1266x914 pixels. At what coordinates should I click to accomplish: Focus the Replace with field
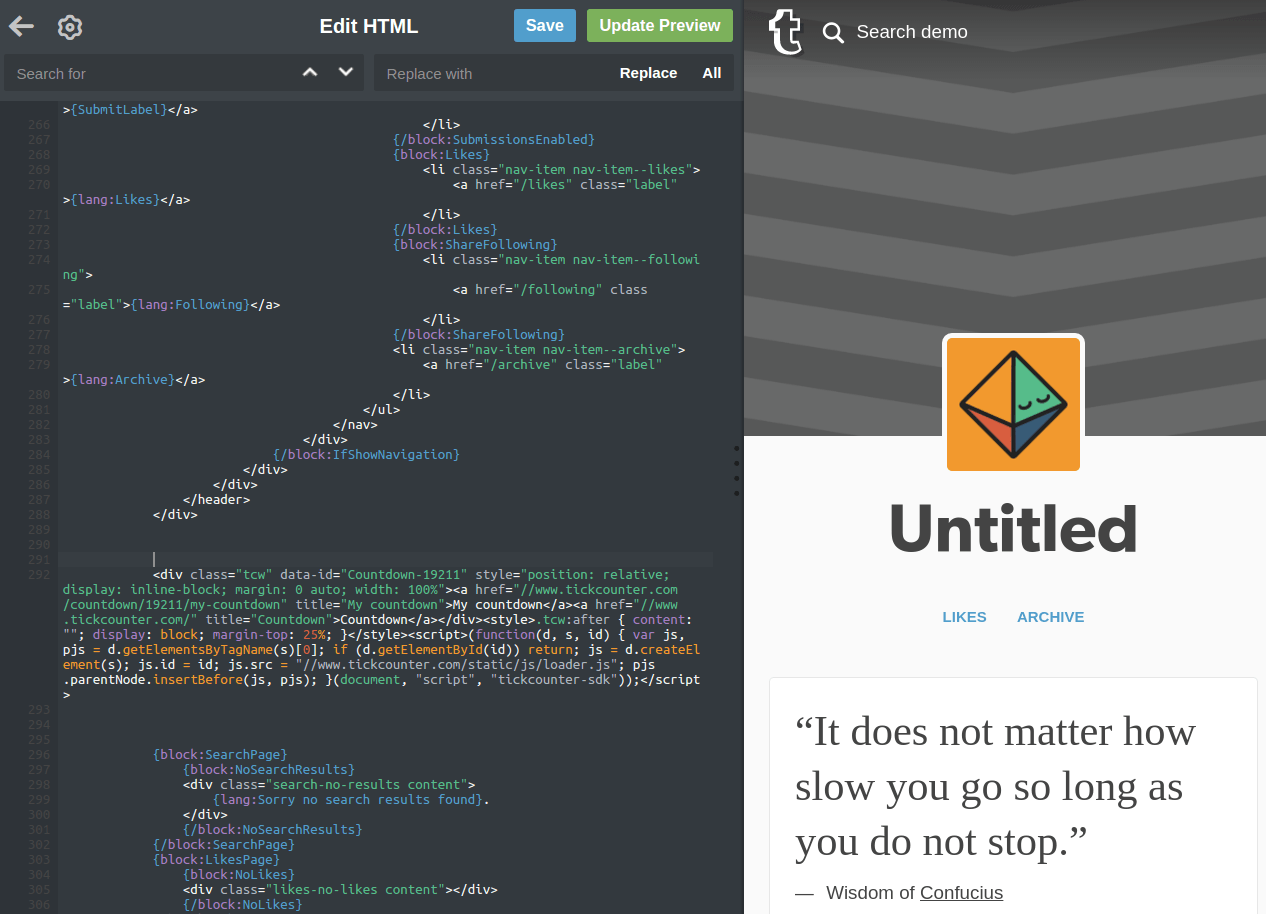click(x=490, y=73)
